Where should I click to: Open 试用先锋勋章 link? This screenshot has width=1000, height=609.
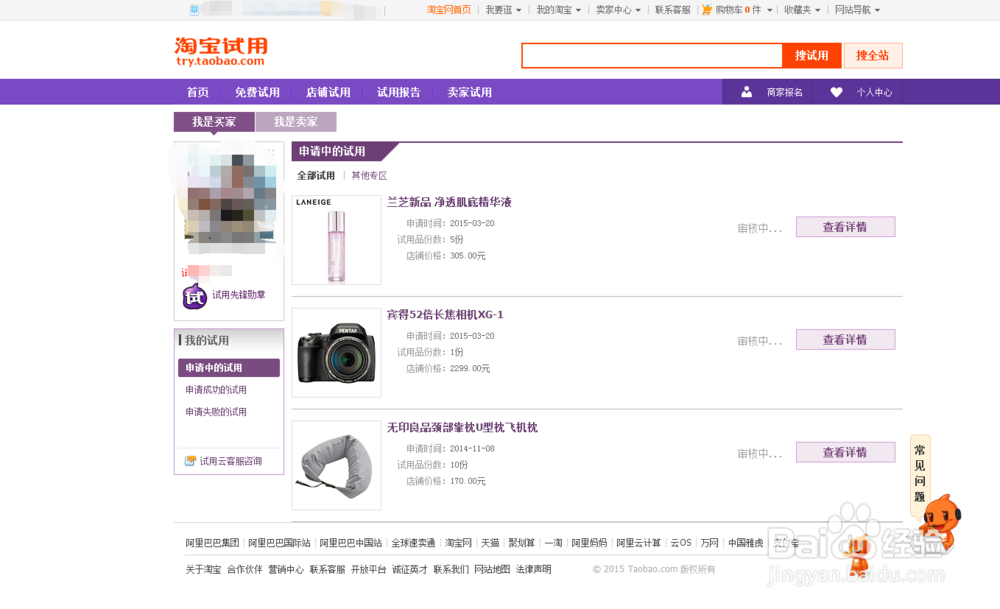coord(239,295)
